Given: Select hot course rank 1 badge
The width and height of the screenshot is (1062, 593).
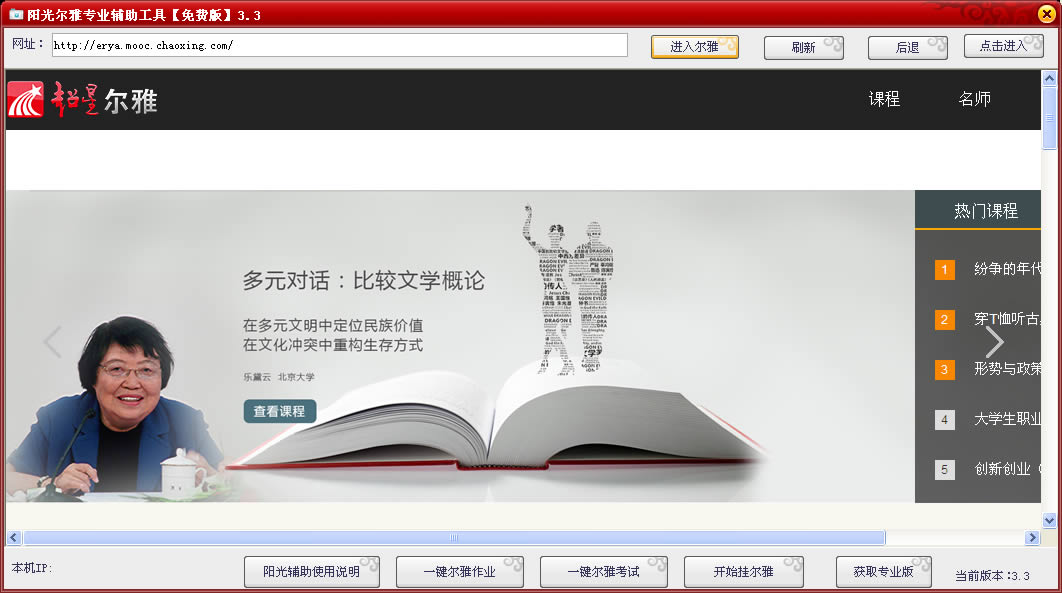Looking at the screenshot, I should 945,270.
